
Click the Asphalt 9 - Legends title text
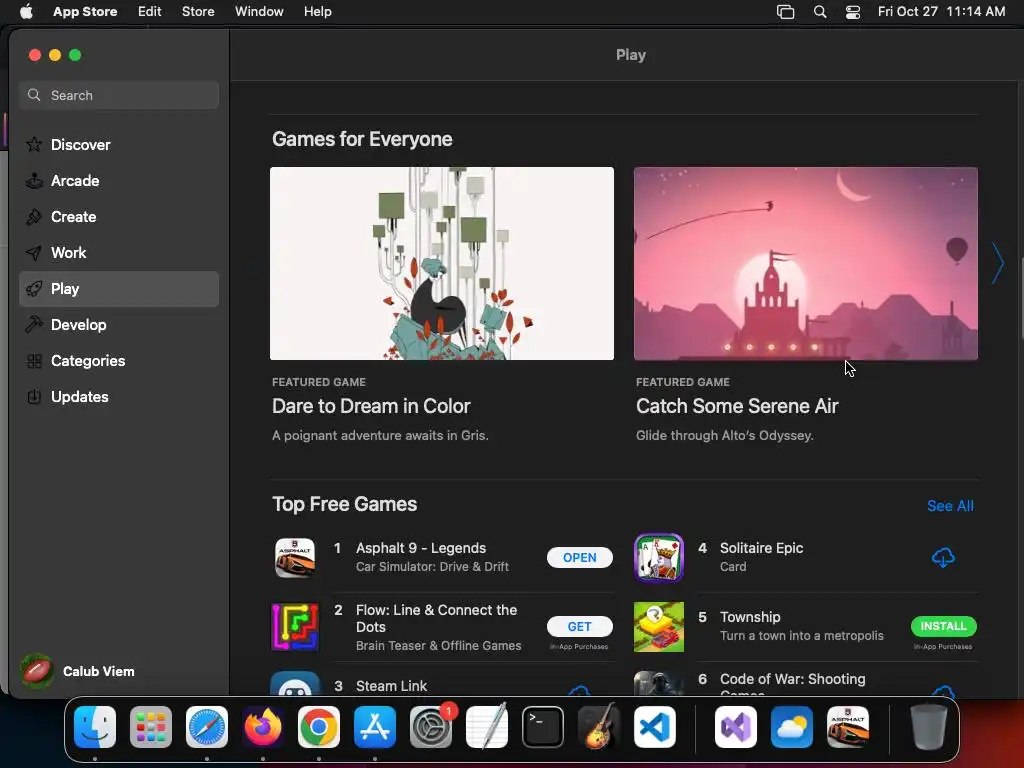pyautogui.click(x=421, y=548)
